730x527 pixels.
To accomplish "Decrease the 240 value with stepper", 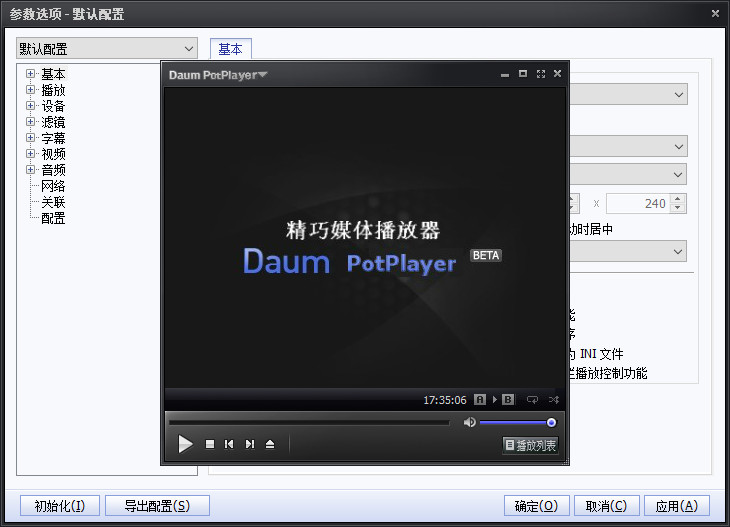I will tap(678, 208).
